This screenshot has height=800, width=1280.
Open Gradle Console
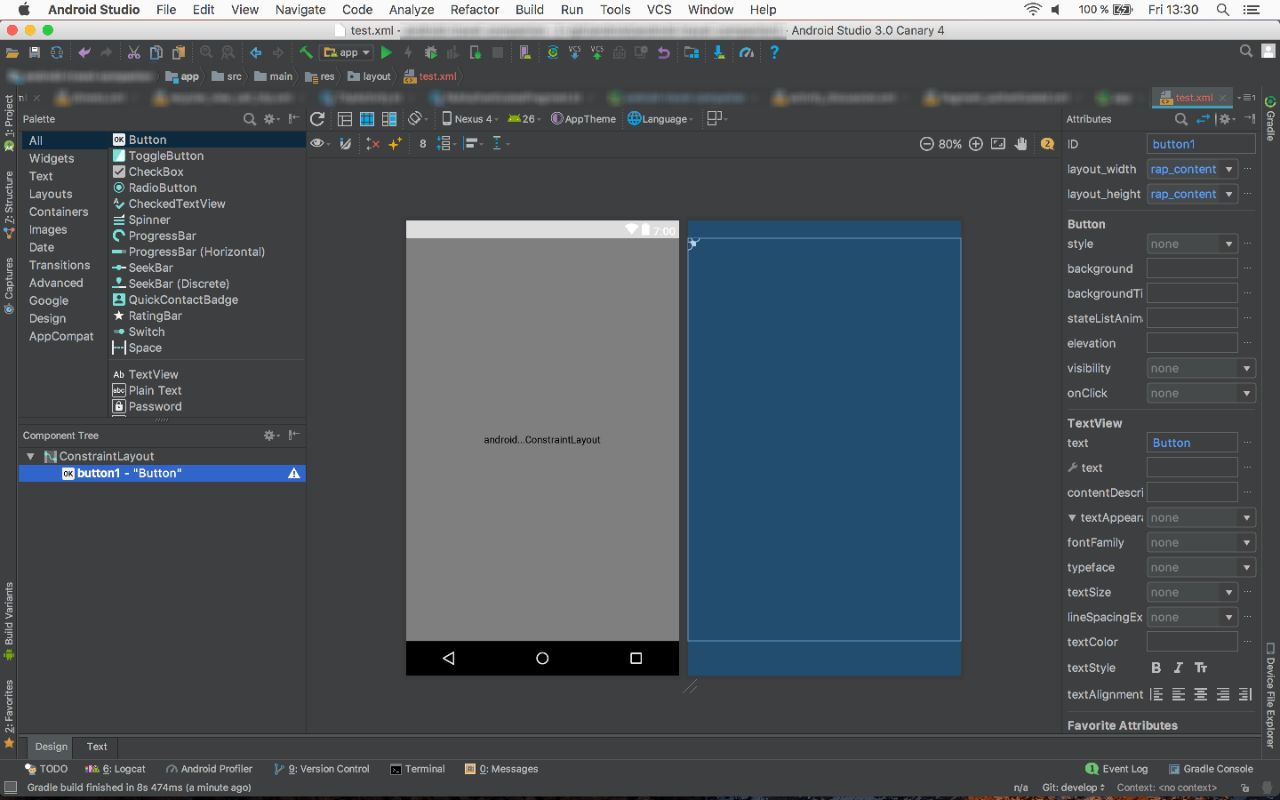click(1209, 769)
